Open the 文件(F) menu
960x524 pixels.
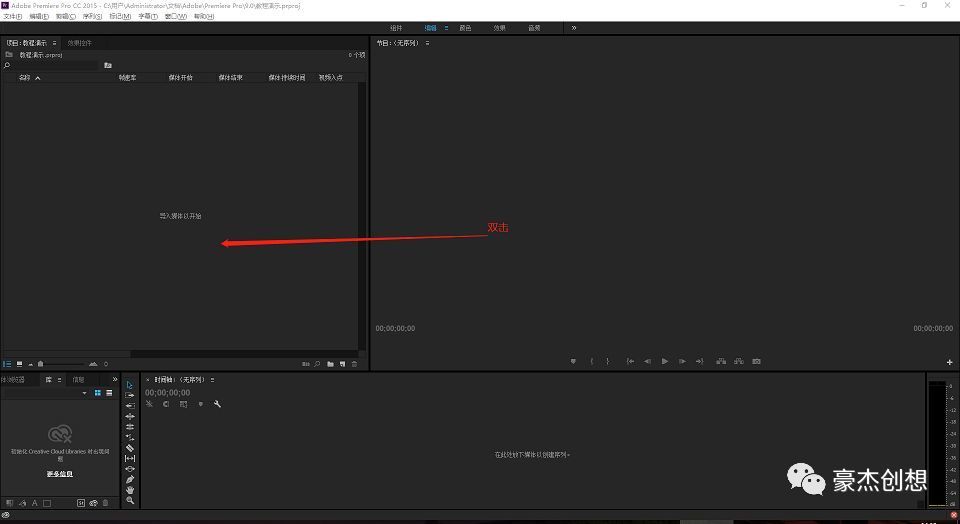[13, 17]
